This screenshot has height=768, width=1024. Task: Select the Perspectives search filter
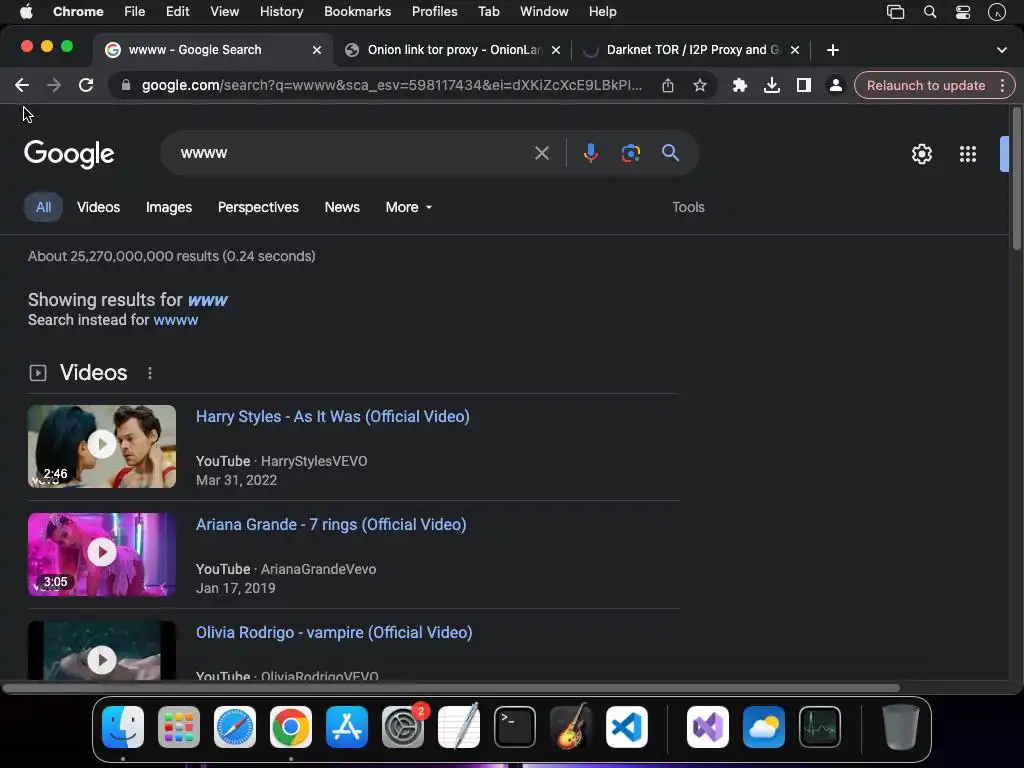pyautogui.click(x=258, y=207)
